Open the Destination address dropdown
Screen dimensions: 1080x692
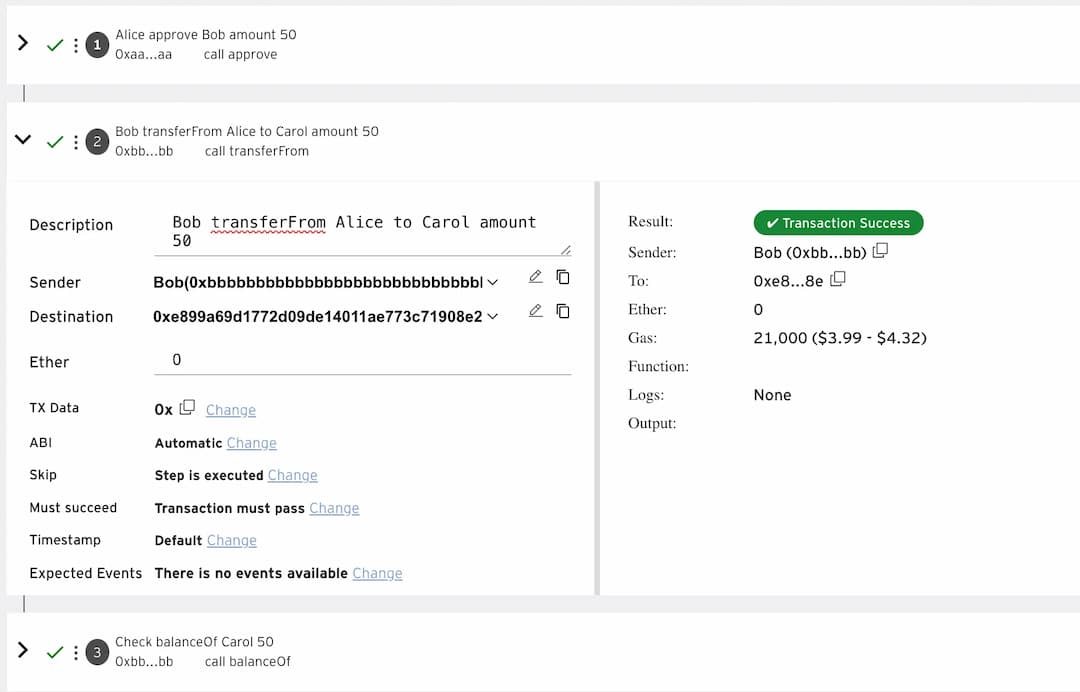[492, 317]
